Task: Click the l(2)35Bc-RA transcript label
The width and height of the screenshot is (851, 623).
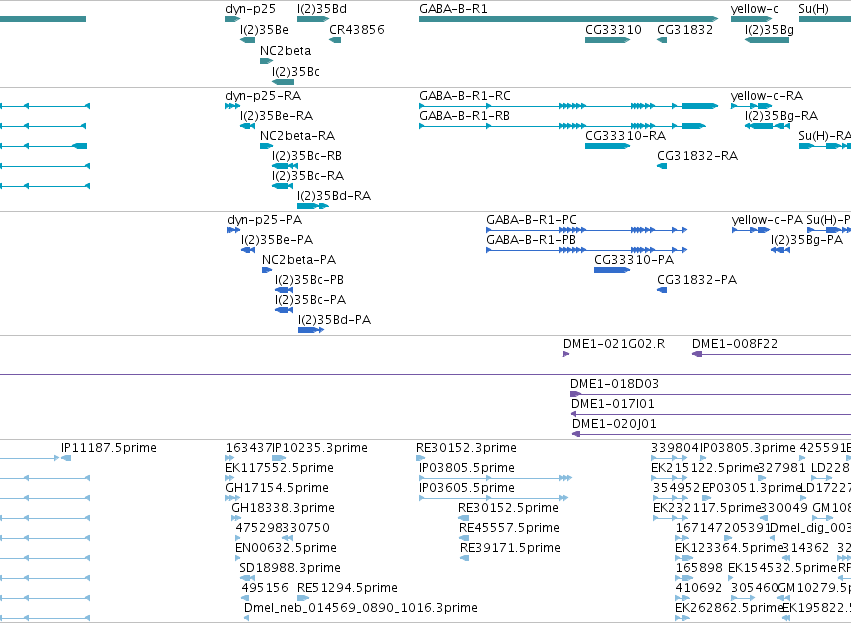Action: [x=308, y=176]
